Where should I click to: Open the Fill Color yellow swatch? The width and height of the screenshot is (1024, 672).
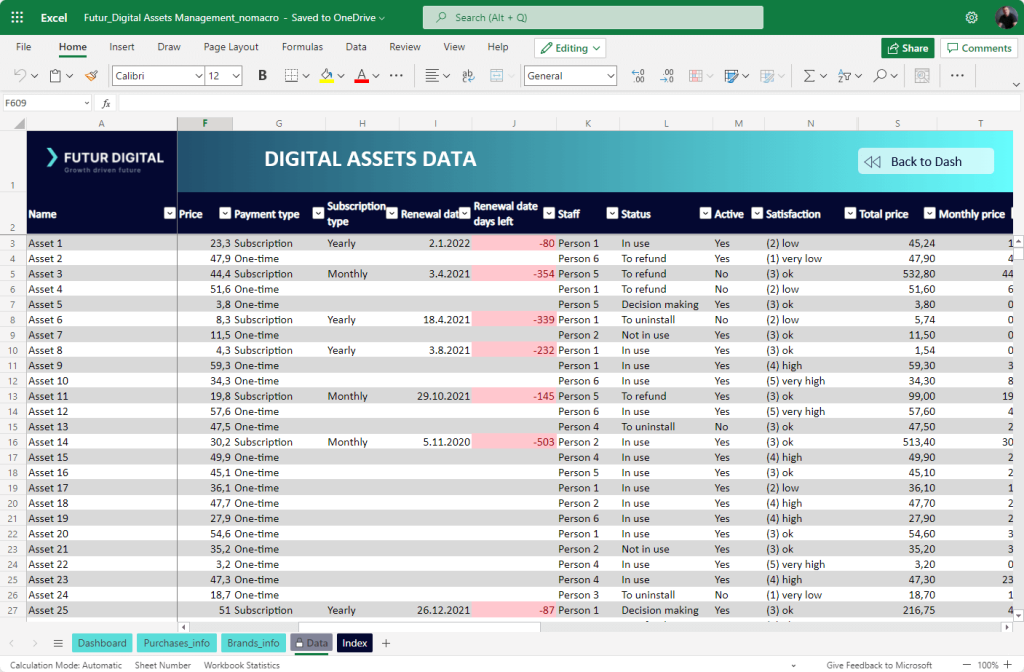point(327,76)
